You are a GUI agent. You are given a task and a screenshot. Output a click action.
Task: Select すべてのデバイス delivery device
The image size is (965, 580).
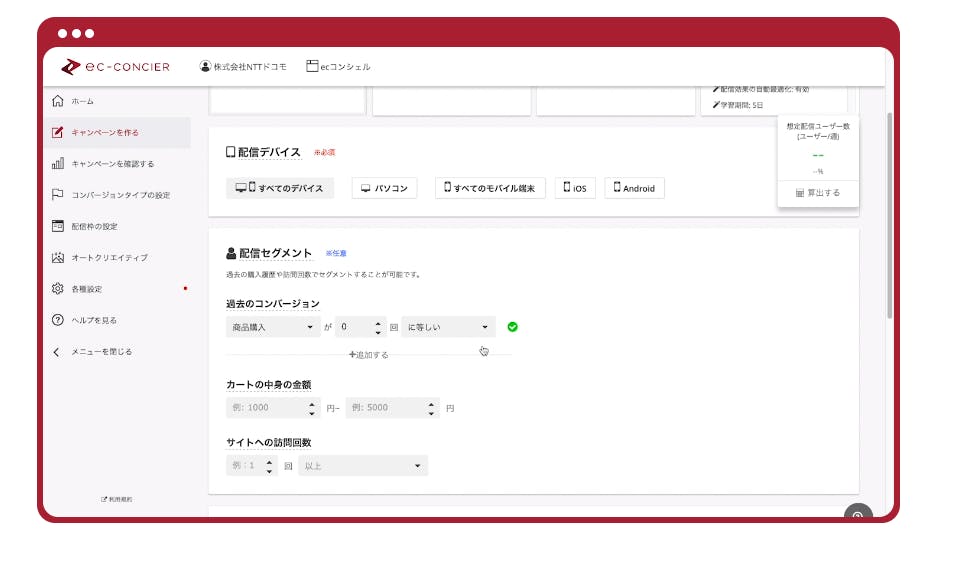(280, 188)
